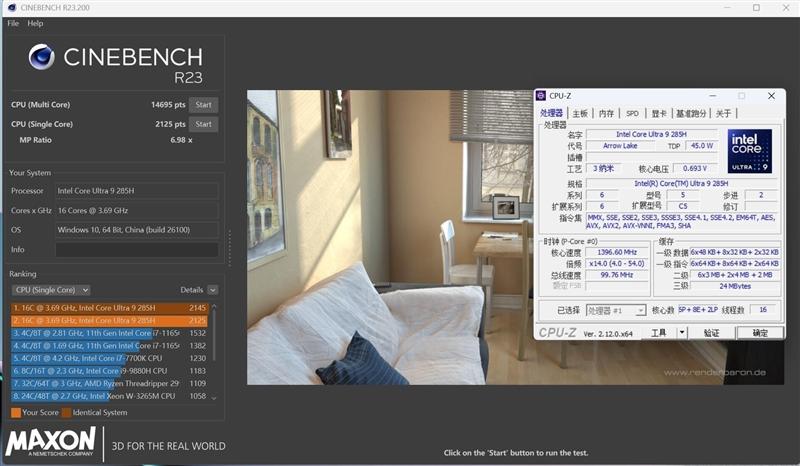Switch to the 内存 tab in CPU-Z
The height and width of the screenshot is (466, 800).
606,114
